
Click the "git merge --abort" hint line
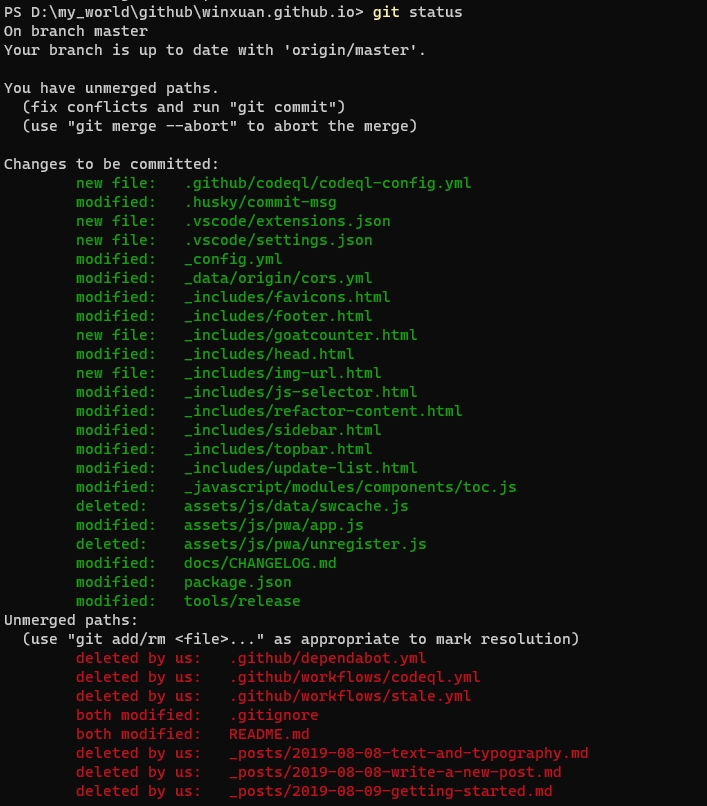click(220, 126)
